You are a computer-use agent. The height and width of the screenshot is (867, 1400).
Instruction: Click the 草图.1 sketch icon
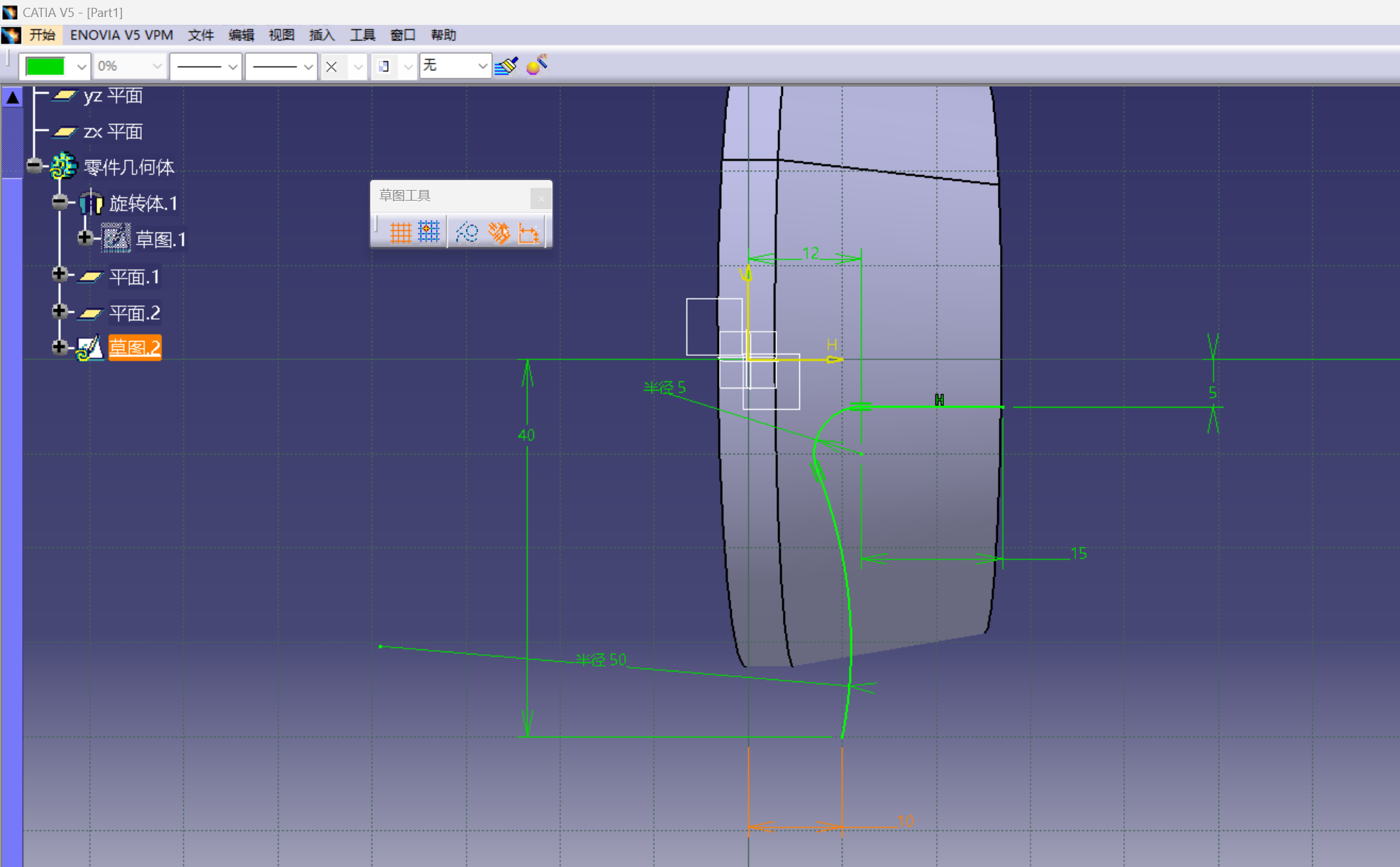pos(116,239)
